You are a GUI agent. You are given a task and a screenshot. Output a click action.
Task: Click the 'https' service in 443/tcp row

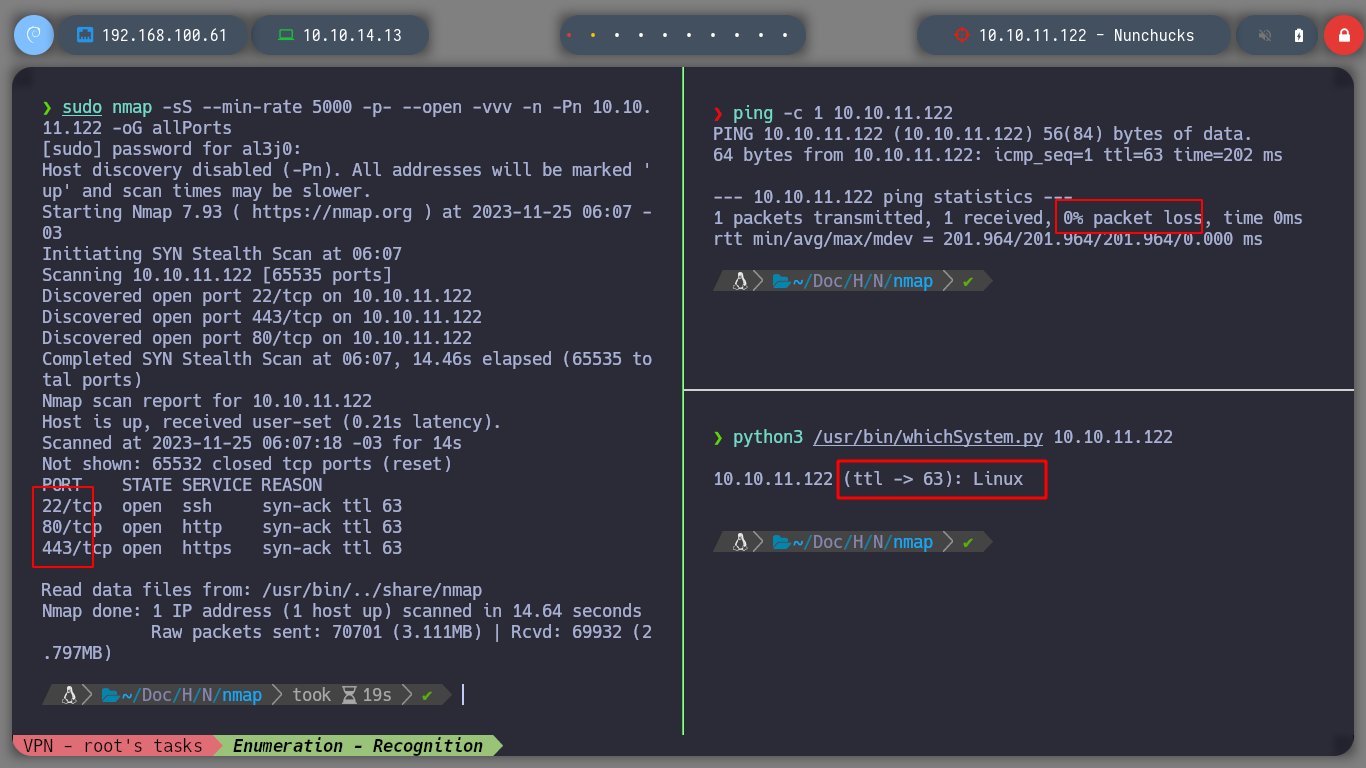[207, 548]
